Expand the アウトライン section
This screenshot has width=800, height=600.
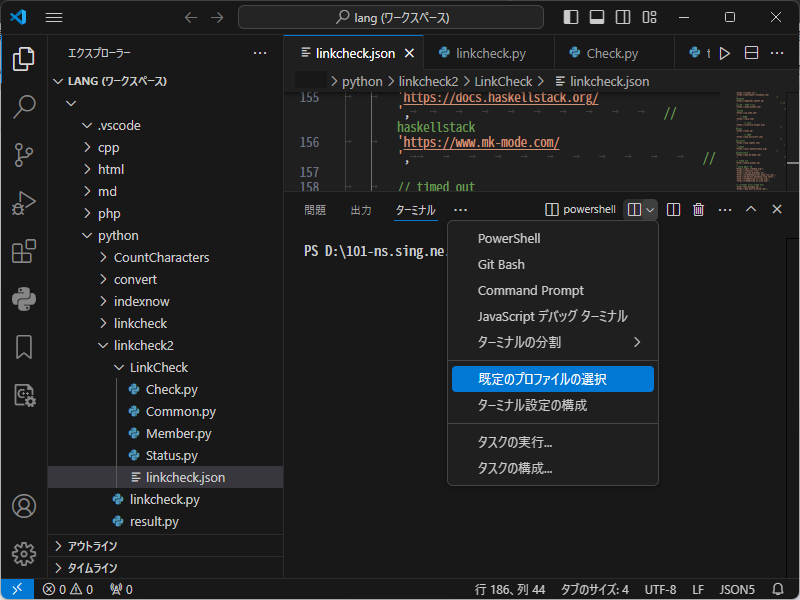coord(92,546)
